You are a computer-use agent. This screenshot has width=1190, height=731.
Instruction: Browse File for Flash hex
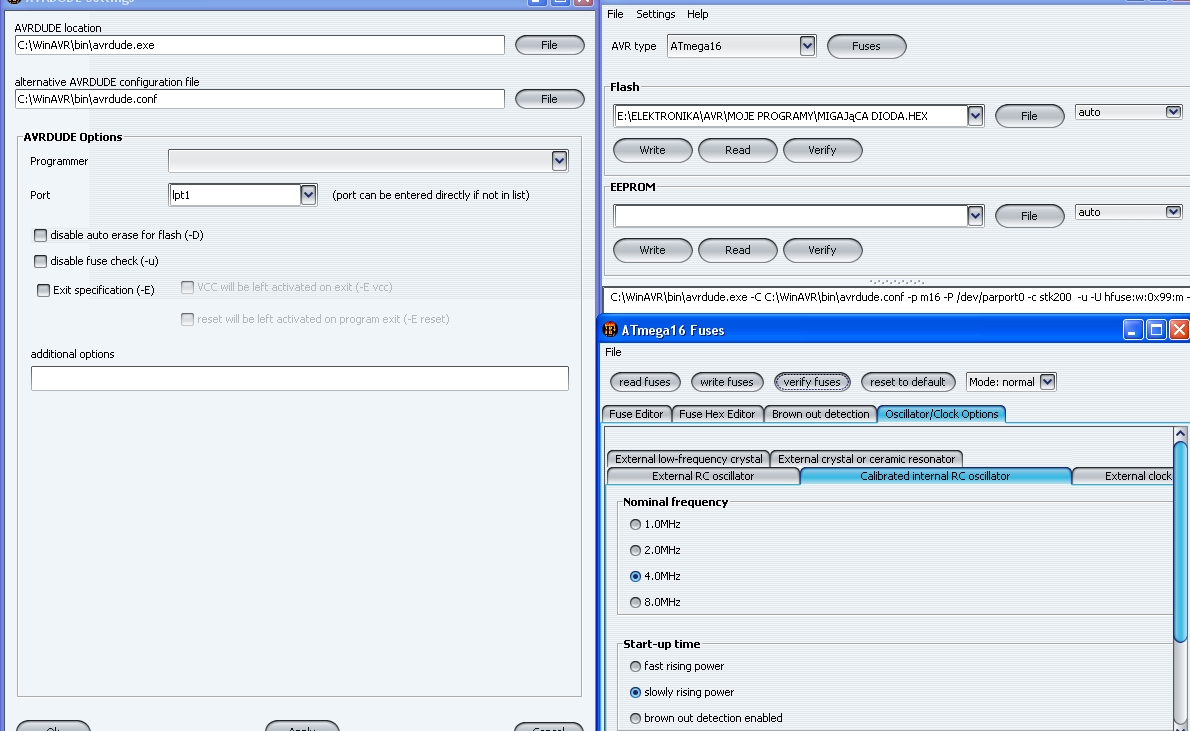point(1029,116)
